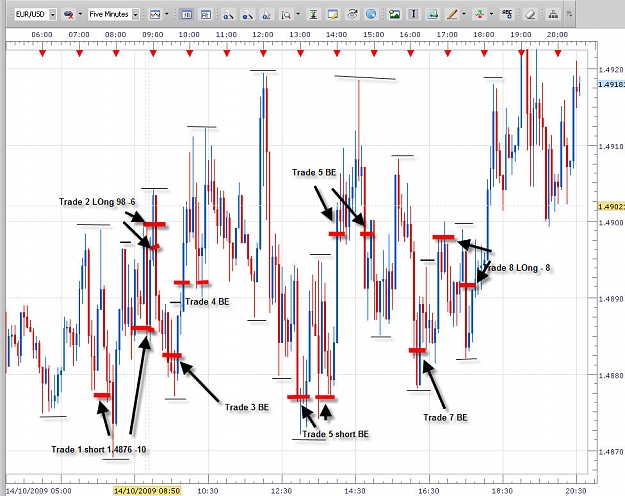
Task: Click the highlighted 14/10/2009 08:50 date label
Action: coord(147,490)
